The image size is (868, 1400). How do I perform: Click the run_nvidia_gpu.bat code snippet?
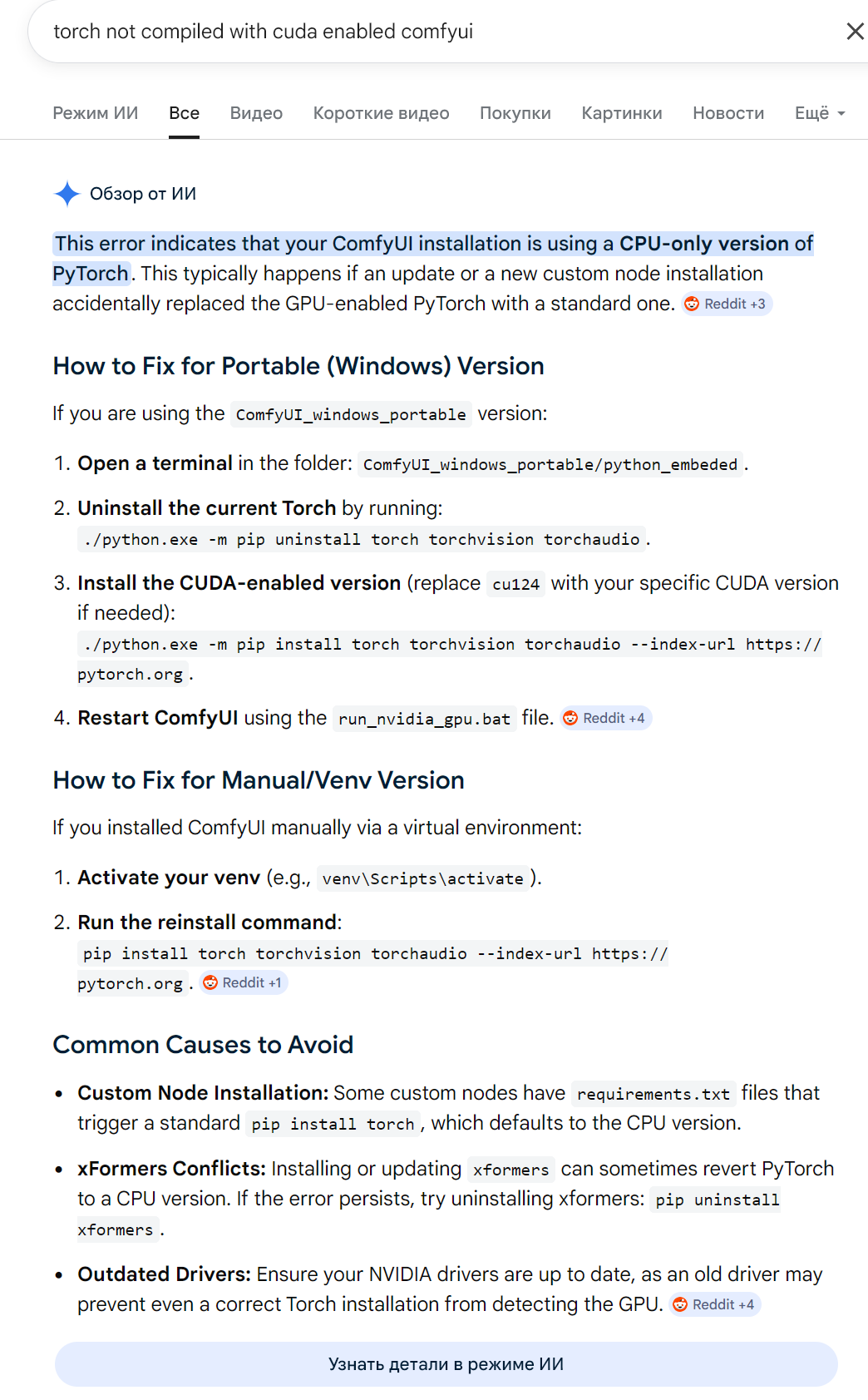tap(424, 719)
